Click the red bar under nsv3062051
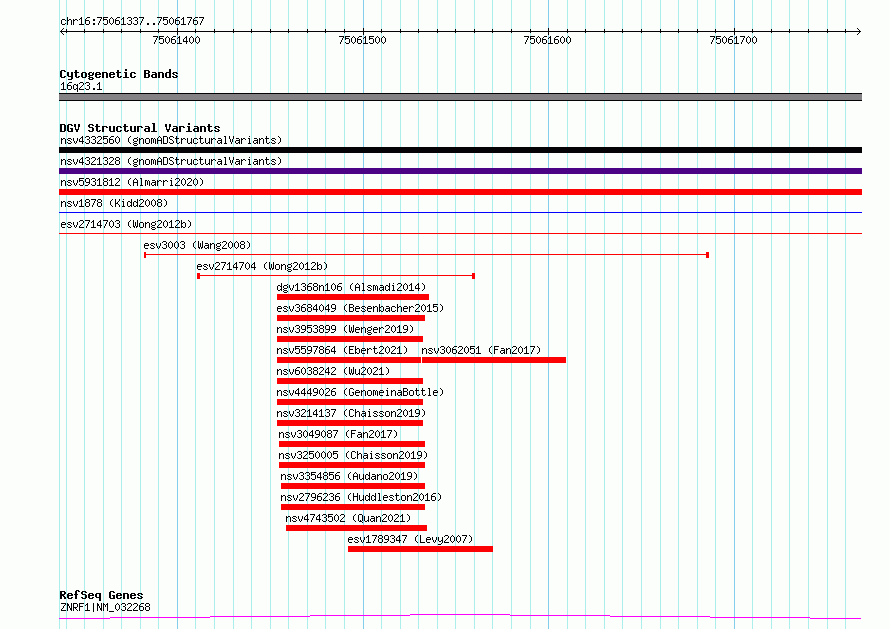Image resolution: width=890 pixels, height=629 pixels. coord(494,360)
